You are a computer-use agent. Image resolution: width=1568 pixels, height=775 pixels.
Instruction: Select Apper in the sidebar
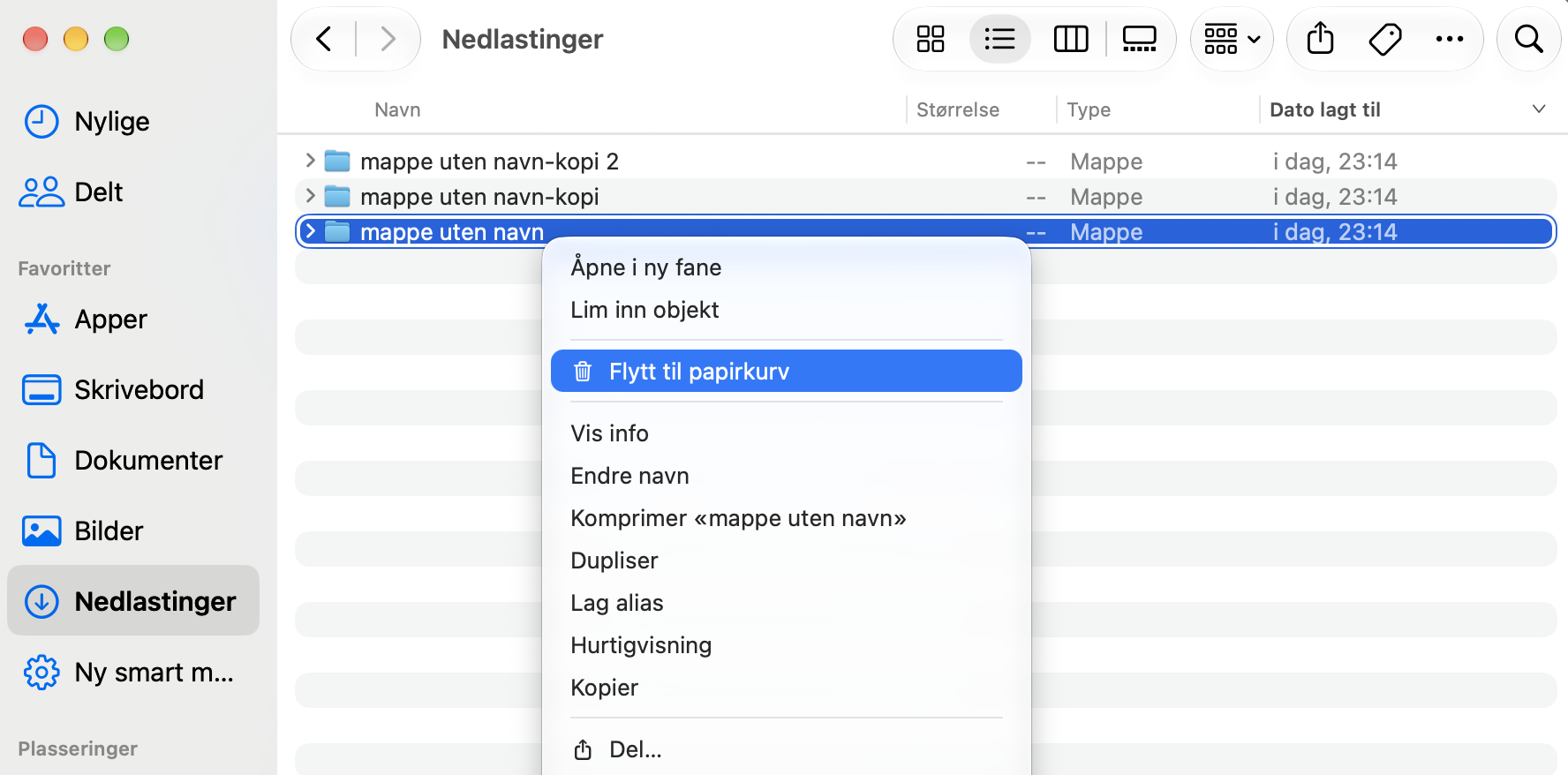coord(133,320)
